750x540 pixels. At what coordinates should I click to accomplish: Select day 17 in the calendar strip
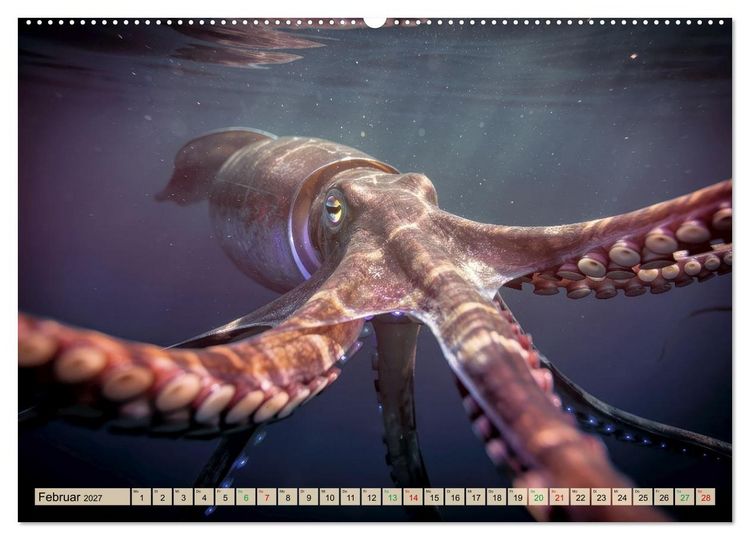coord(475,496)
